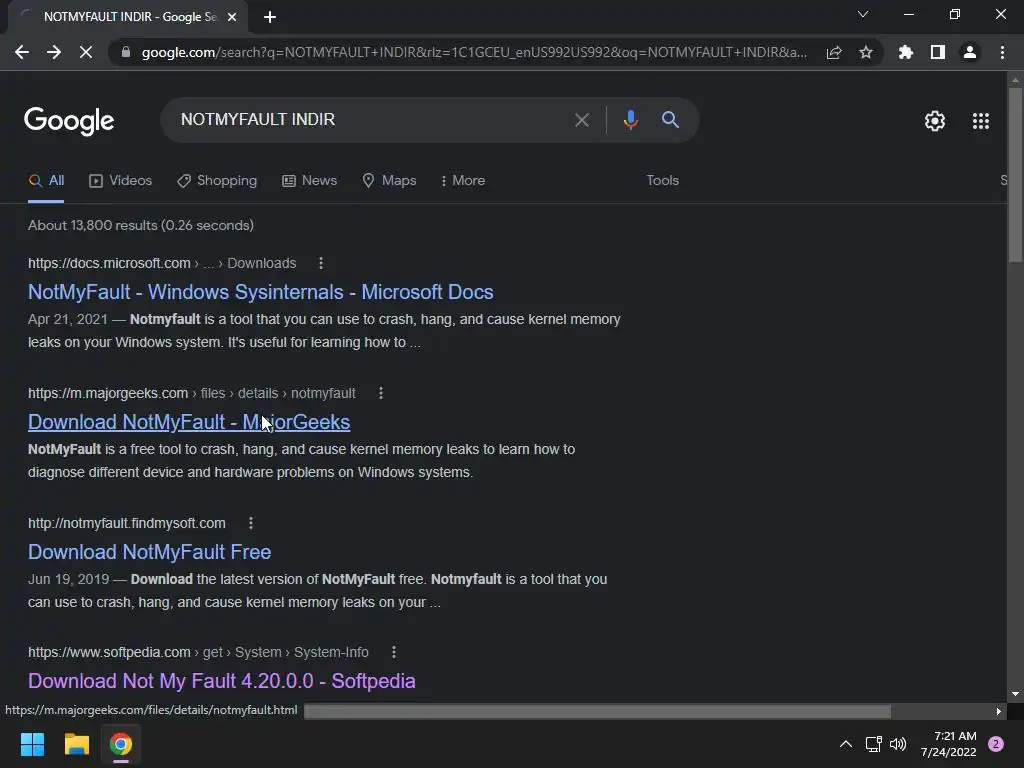The width and height of the screenshot is (1024, 768).
Task: Click the notmyfault.findmysoft.com URL
Action: pyautogui.click(x=127, y=523)
